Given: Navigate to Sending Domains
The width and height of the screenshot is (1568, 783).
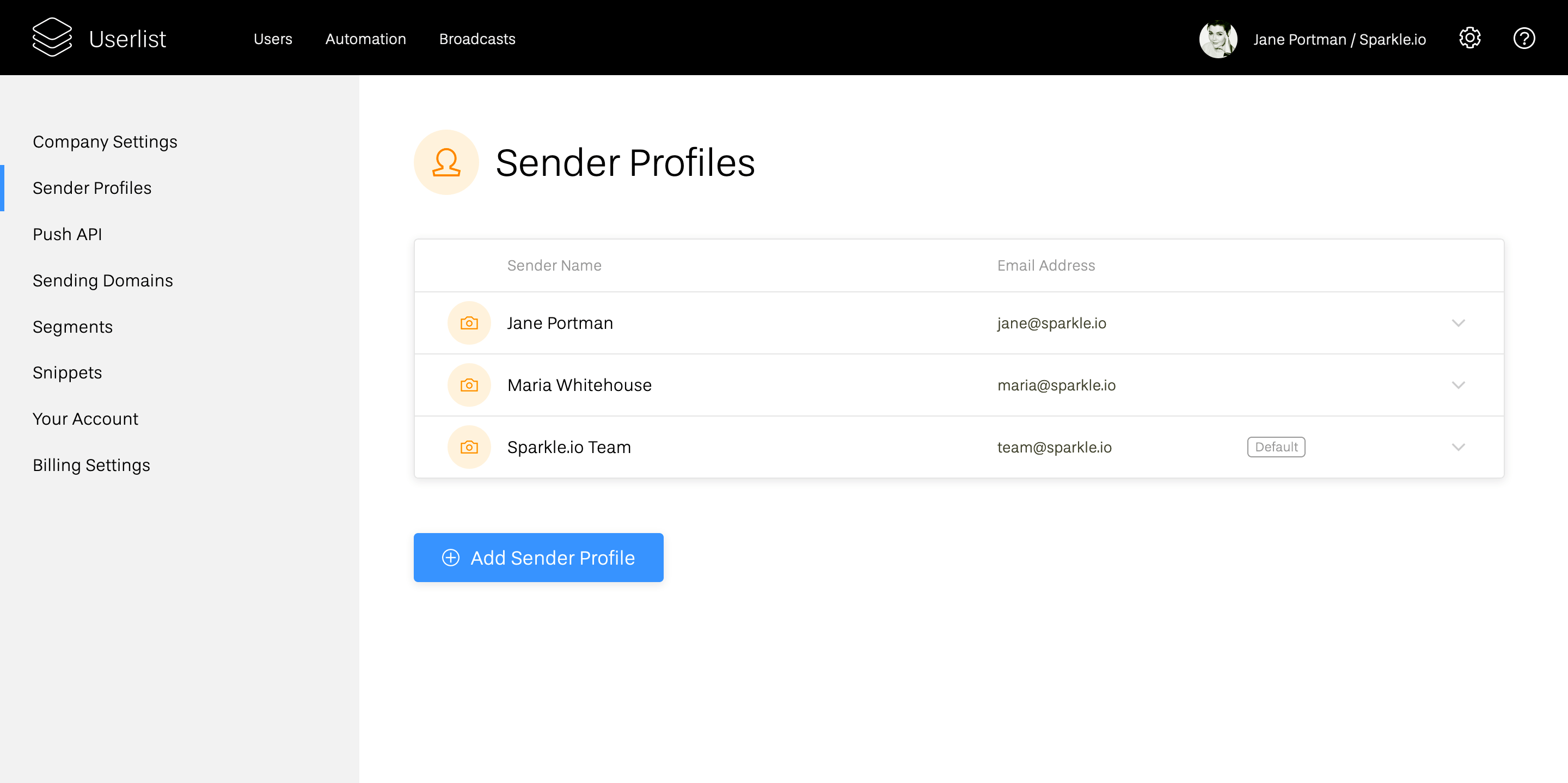Looking at the screenshot, I should (x=103, y=280).
